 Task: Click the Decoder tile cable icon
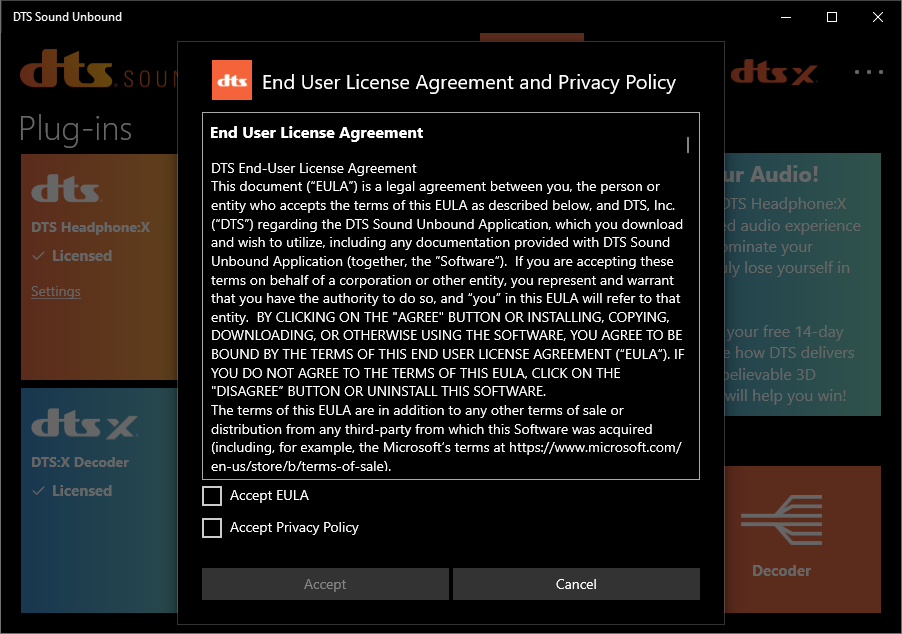click(x=781, y=520)
